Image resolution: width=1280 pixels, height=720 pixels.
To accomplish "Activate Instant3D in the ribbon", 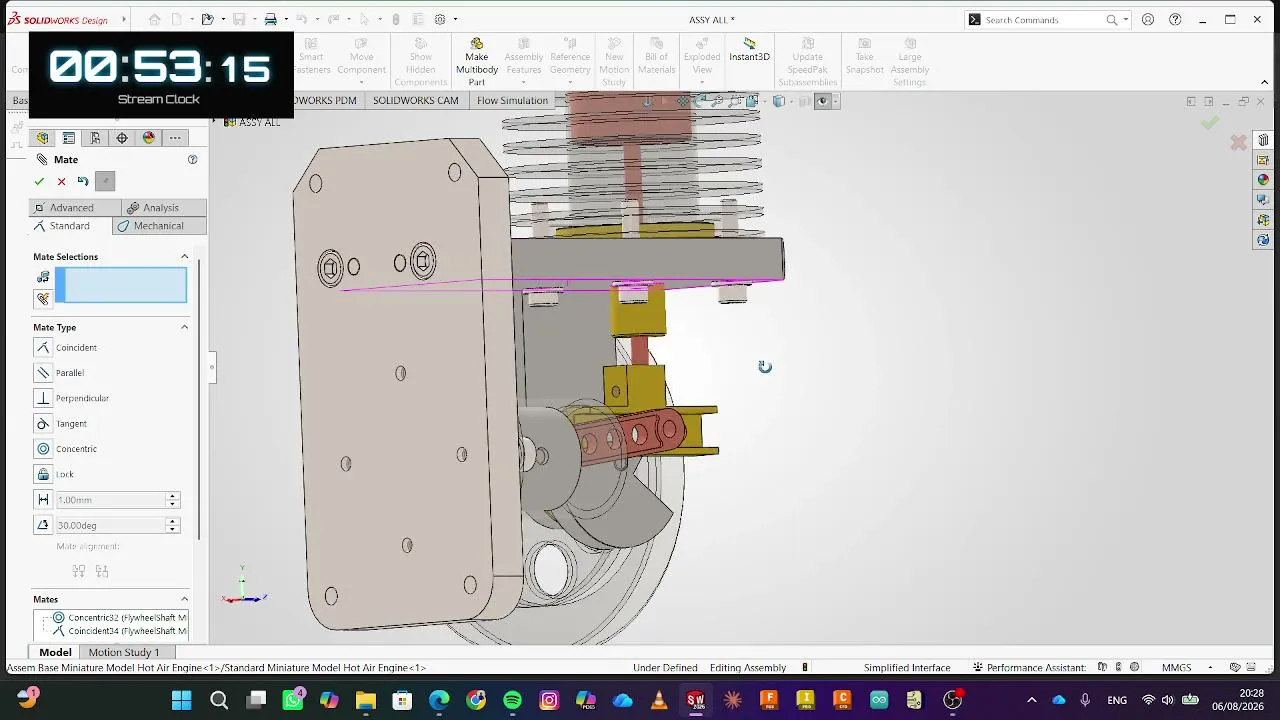I will [749, 50].
